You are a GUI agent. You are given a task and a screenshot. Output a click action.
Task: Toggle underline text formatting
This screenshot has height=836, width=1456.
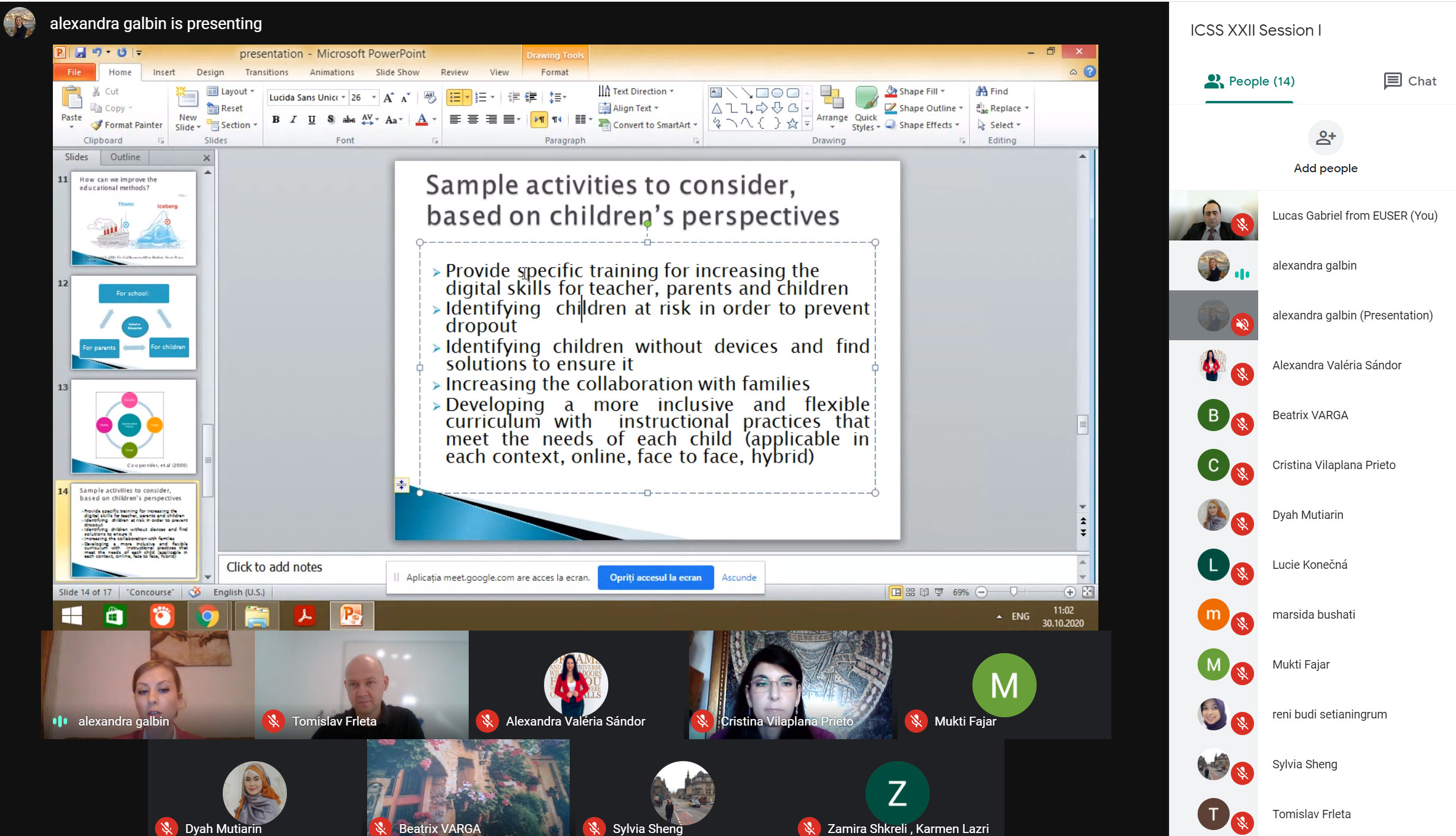[x=311, y=119]
